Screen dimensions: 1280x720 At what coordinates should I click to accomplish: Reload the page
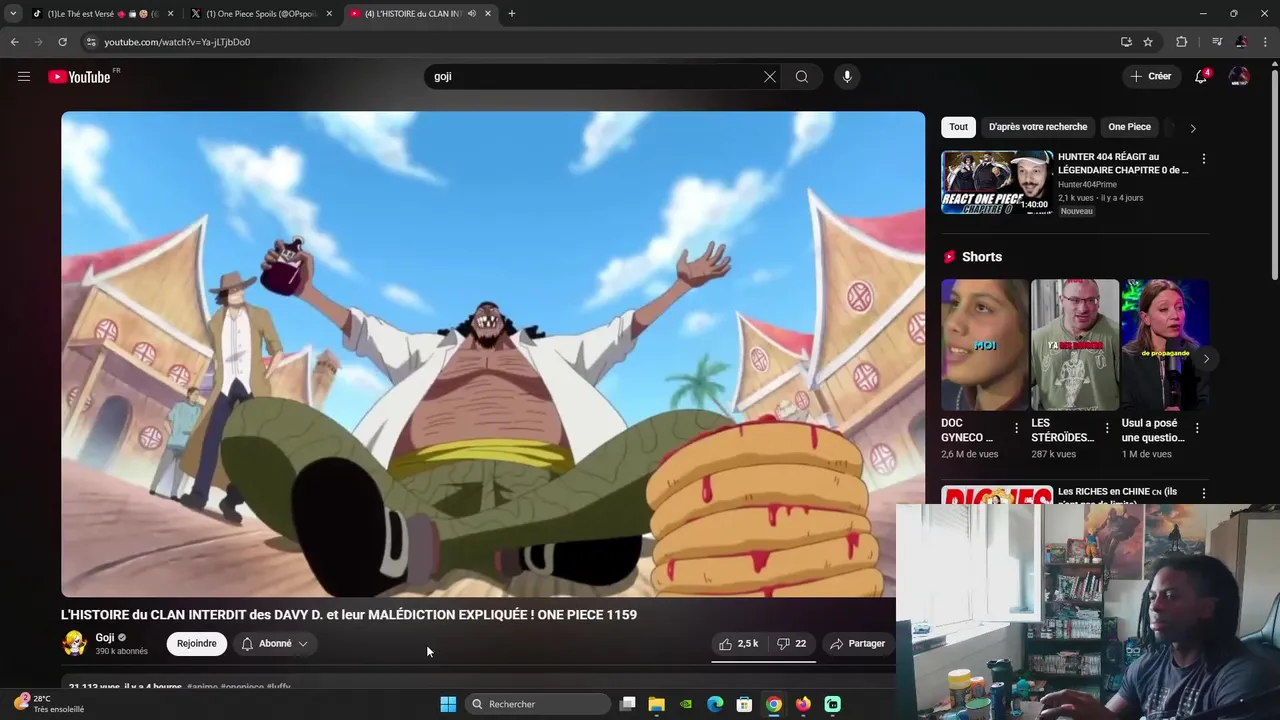pos(62,42)
